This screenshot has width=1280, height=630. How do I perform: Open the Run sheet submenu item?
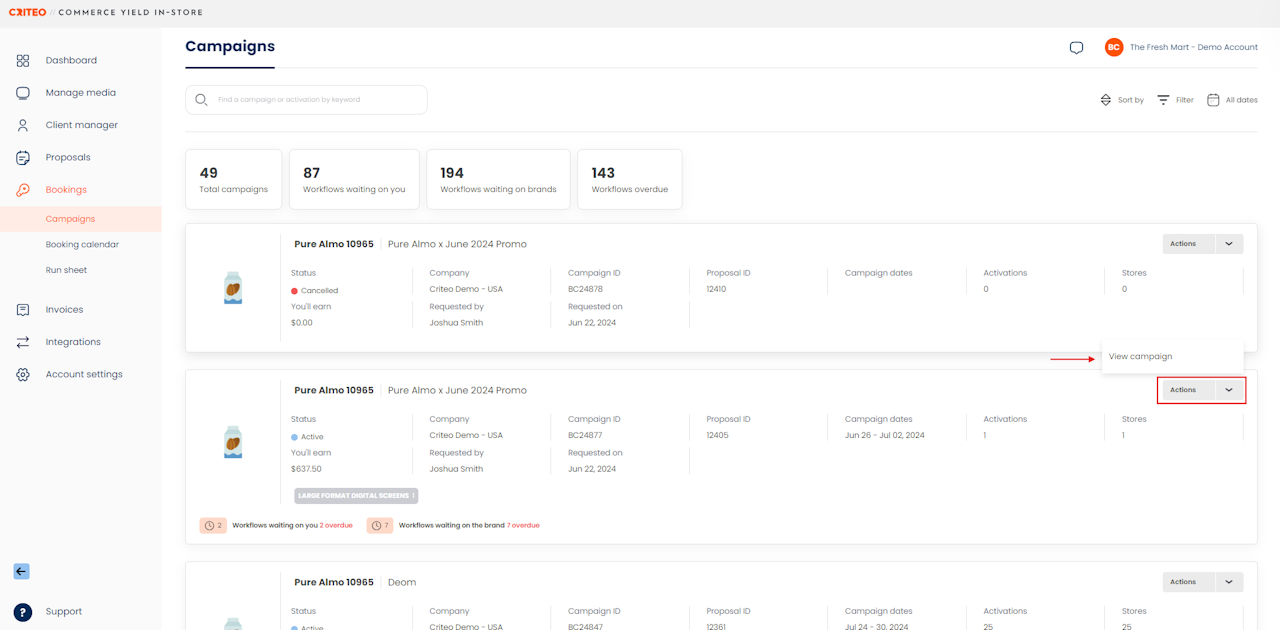point(66,270)
